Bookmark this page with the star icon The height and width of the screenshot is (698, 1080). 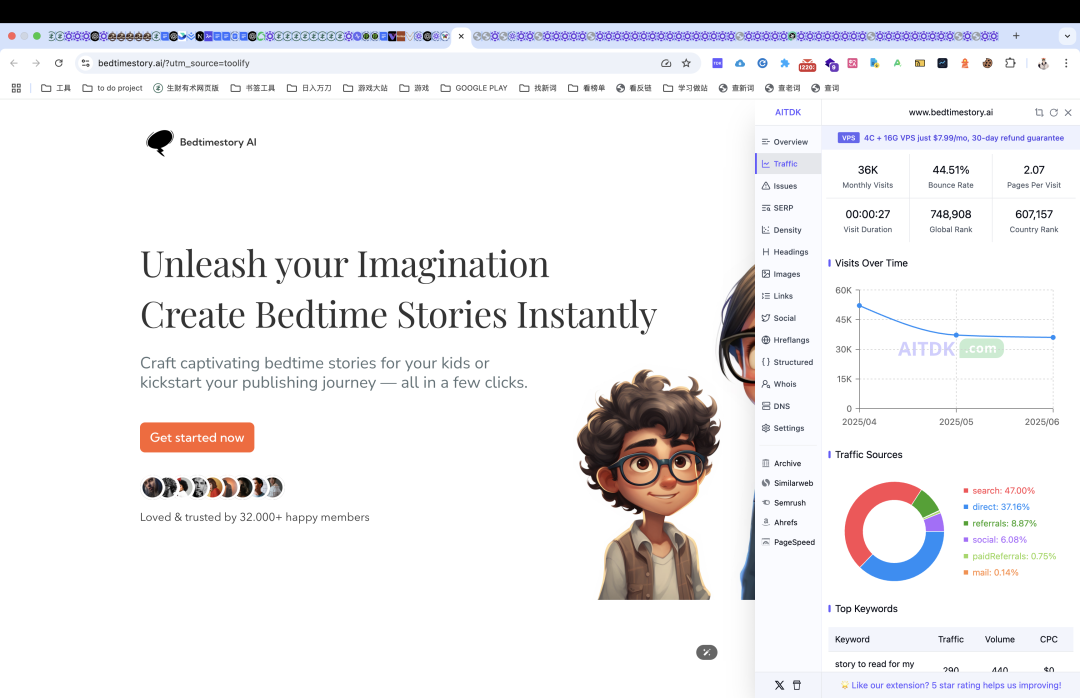tap(686, 63)
